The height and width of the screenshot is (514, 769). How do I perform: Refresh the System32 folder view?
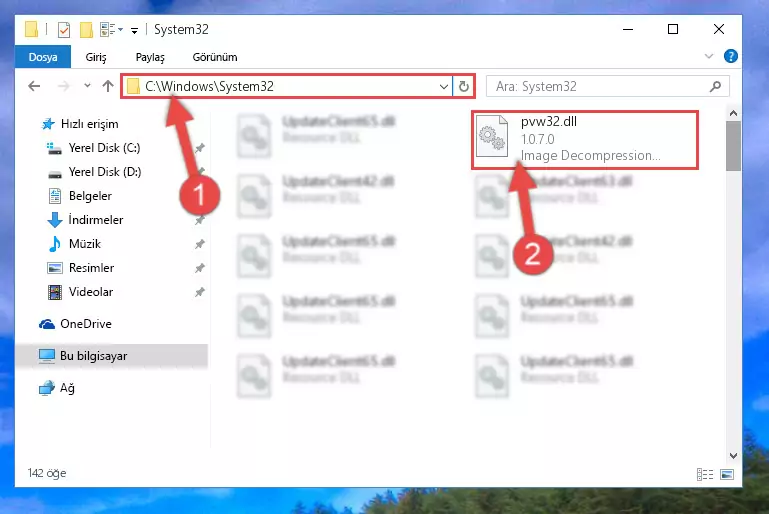coord(464,87)
